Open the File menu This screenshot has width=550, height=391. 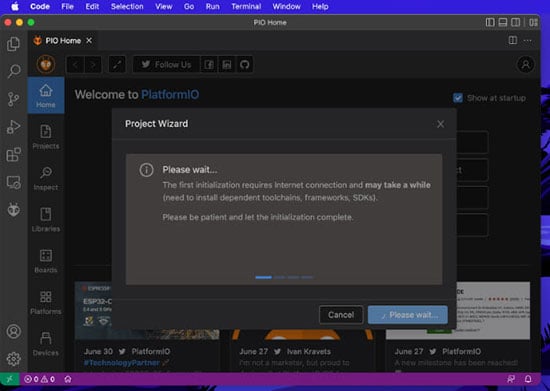coord(67,6)
